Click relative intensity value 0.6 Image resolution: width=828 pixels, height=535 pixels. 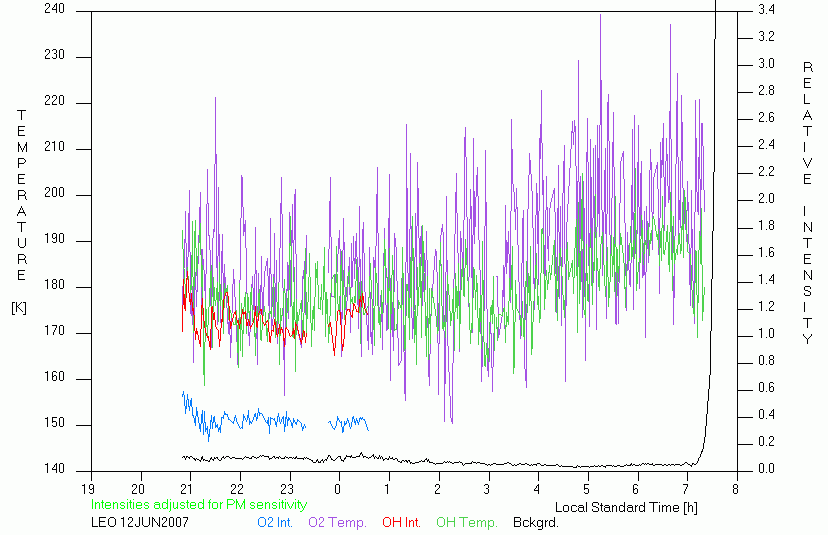pos(766,388)
